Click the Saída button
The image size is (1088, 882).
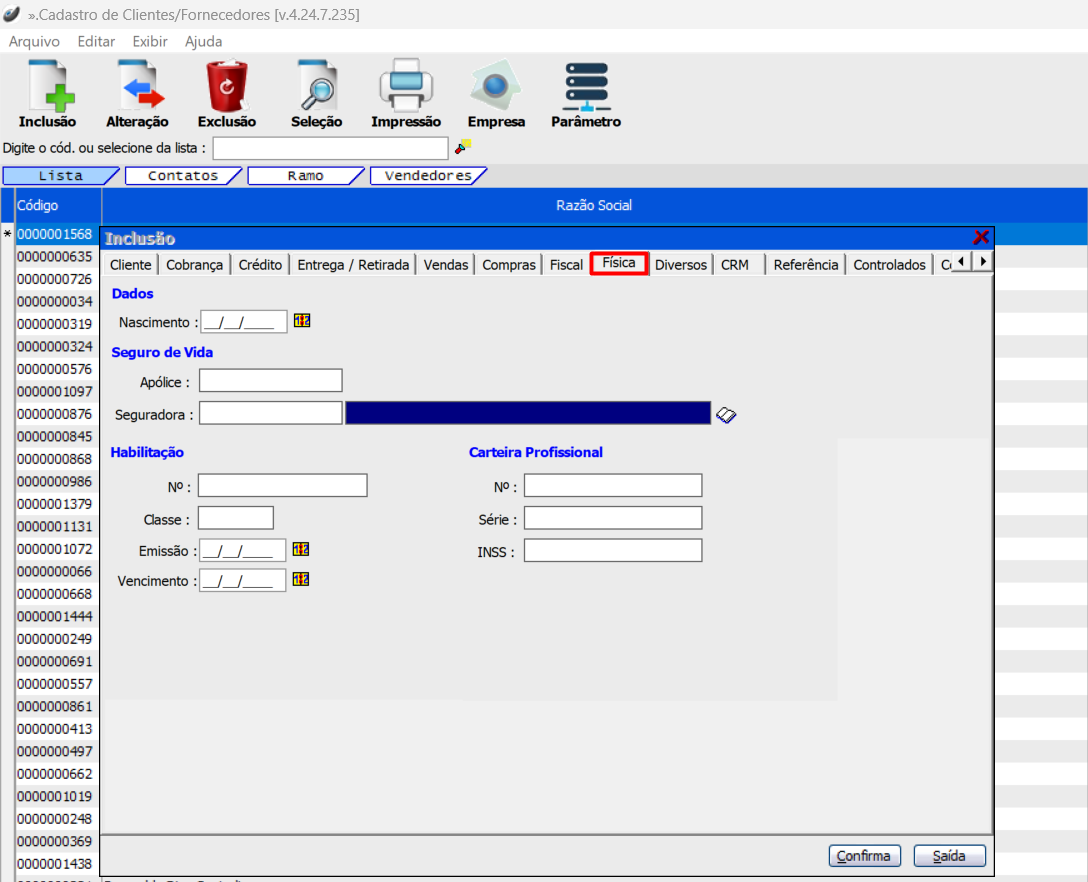click(949, 856)
